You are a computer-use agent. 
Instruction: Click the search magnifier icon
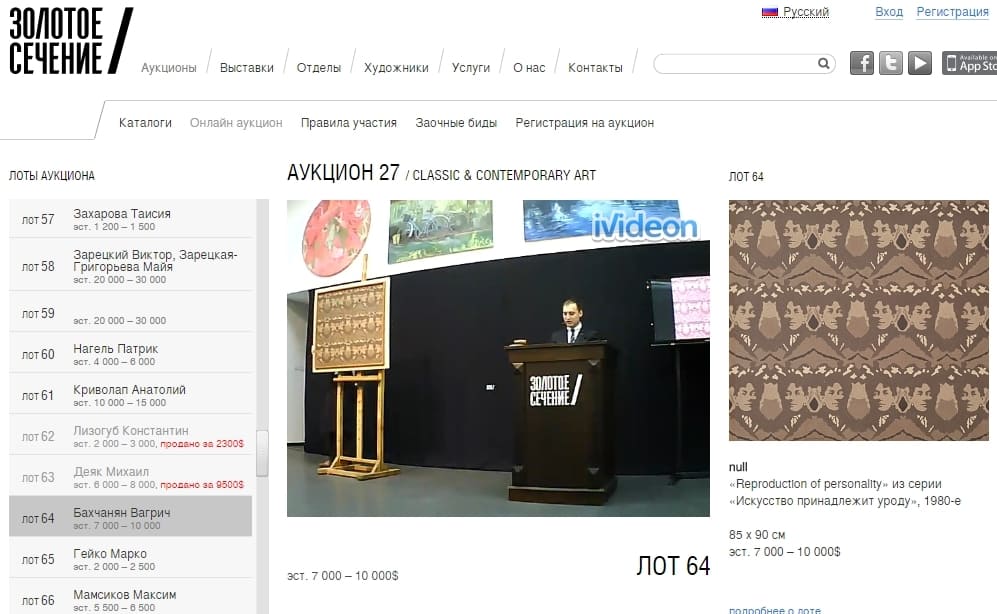823,64
